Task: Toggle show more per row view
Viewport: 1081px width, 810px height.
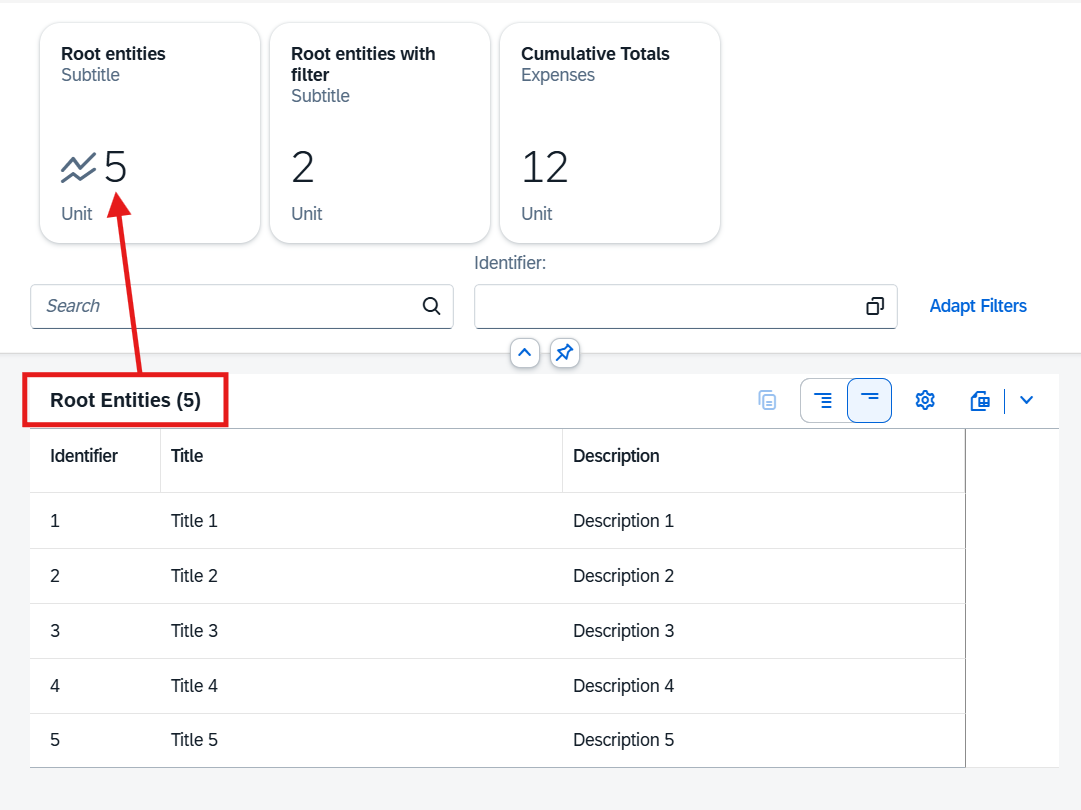Action: click(x=823, y=401)
